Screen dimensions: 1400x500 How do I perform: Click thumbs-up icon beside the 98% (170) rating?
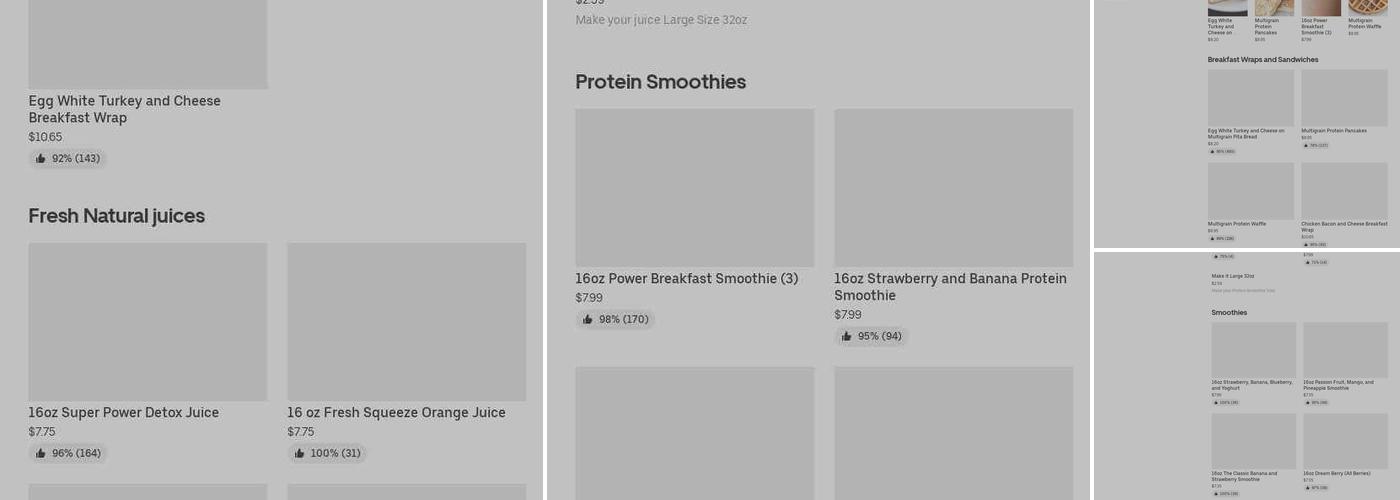click(x=588, y=319)
